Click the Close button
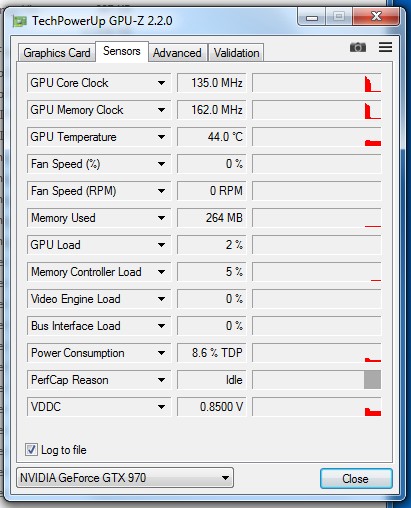The image size is (411, 508). coord(356,479)
